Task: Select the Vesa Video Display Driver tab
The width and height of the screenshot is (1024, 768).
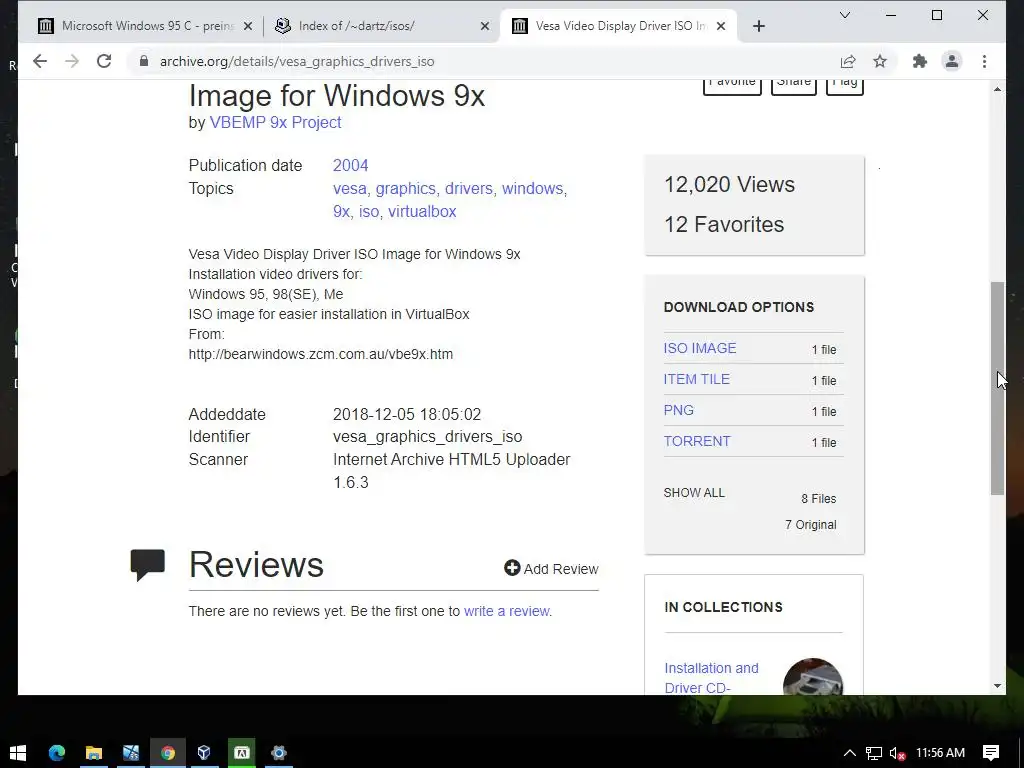Action: point(618,26)
